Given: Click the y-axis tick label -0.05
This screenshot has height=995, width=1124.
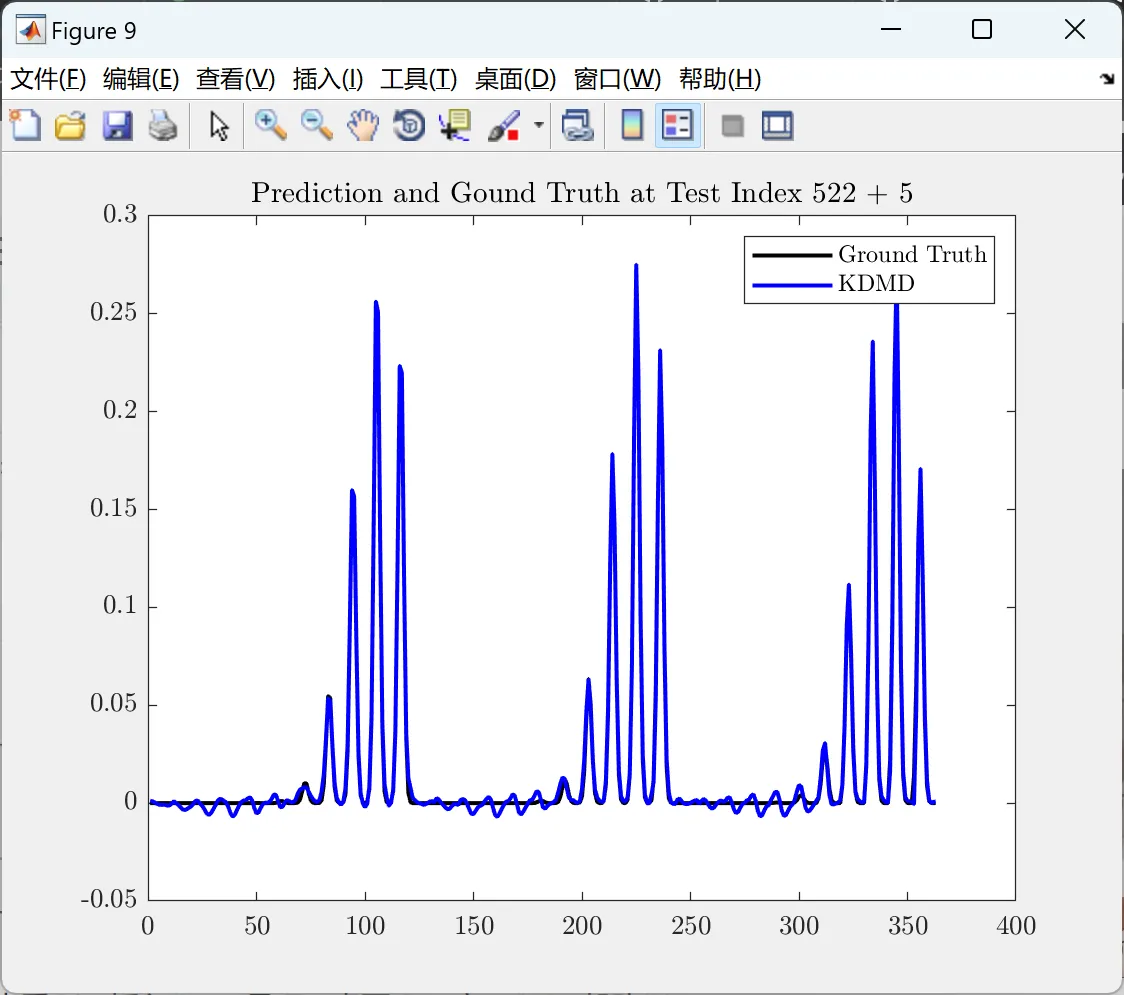Looking at the screenshot, I should coord(109,899).
